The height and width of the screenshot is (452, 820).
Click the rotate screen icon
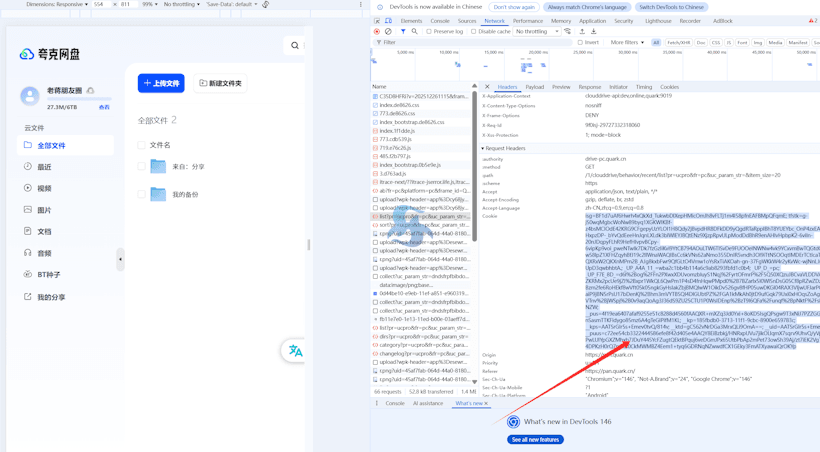265,5
